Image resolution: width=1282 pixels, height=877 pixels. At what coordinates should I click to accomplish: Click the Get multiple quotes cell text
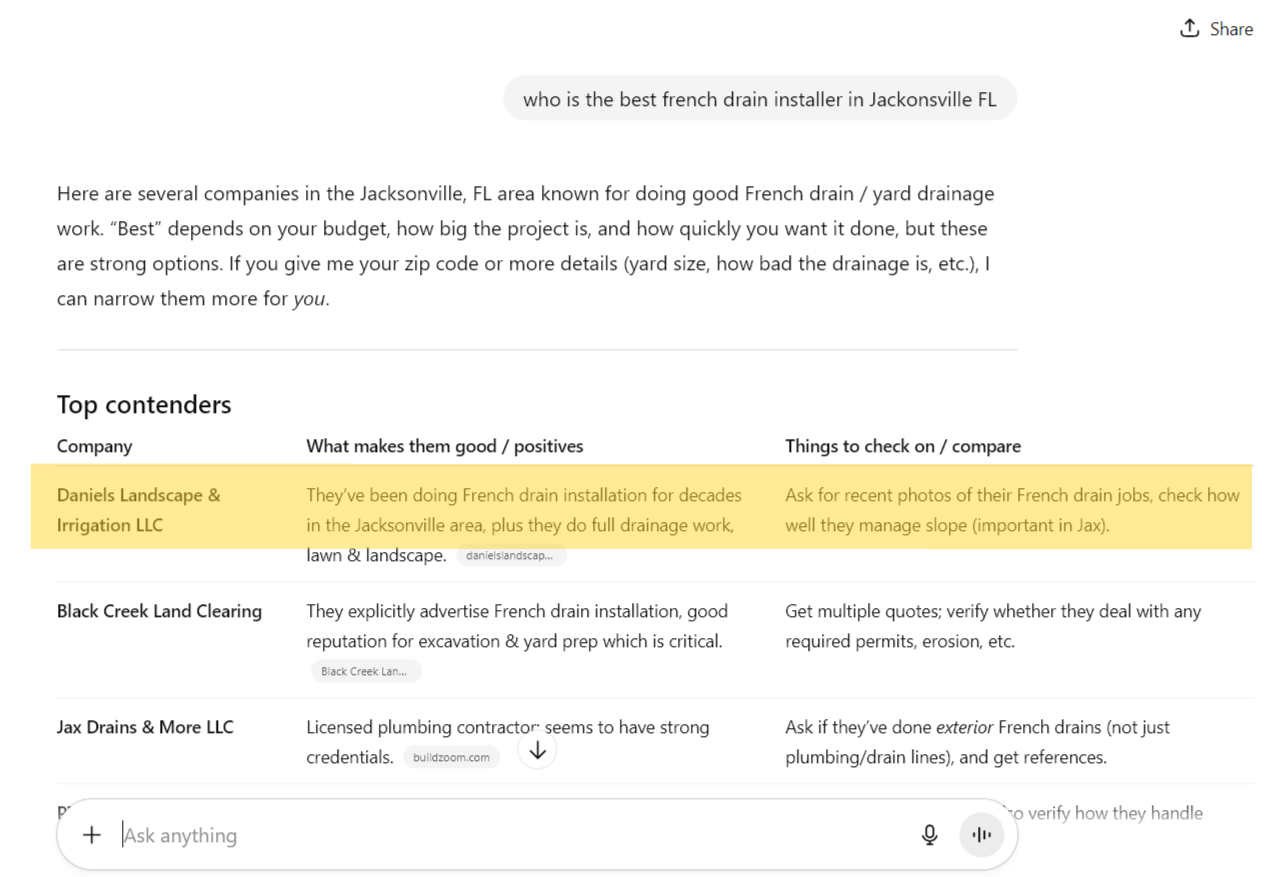pyautogui.click(x=992, y=626)
